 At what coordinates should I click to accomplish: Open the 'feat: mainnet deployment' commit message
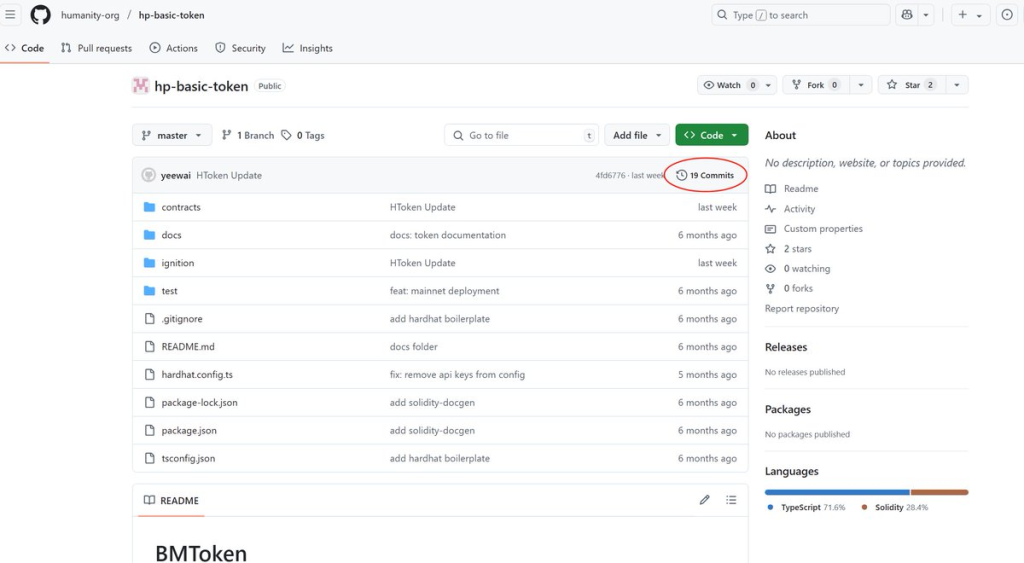point(444,291)
